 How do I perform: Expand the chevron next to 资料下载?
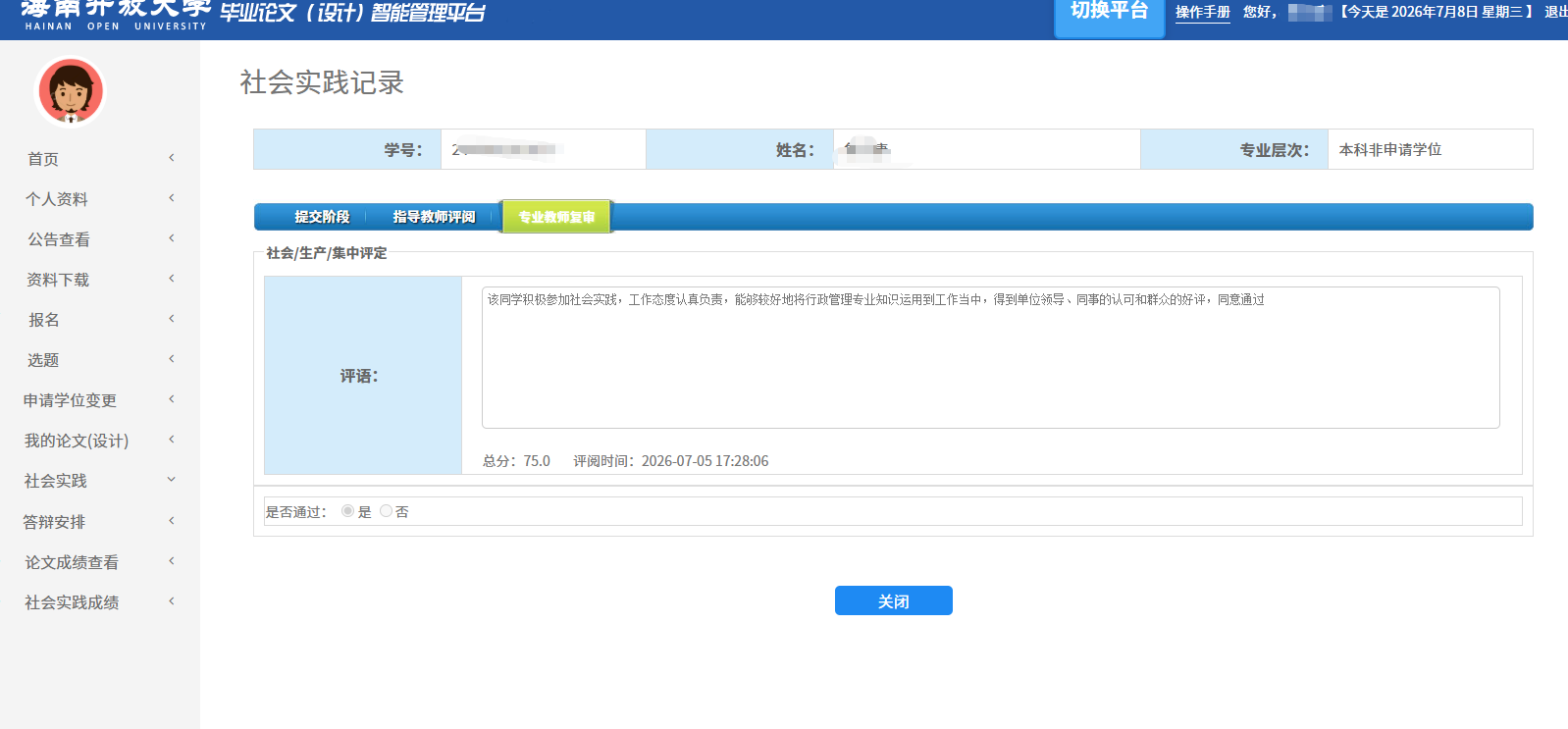coord(172,279)
